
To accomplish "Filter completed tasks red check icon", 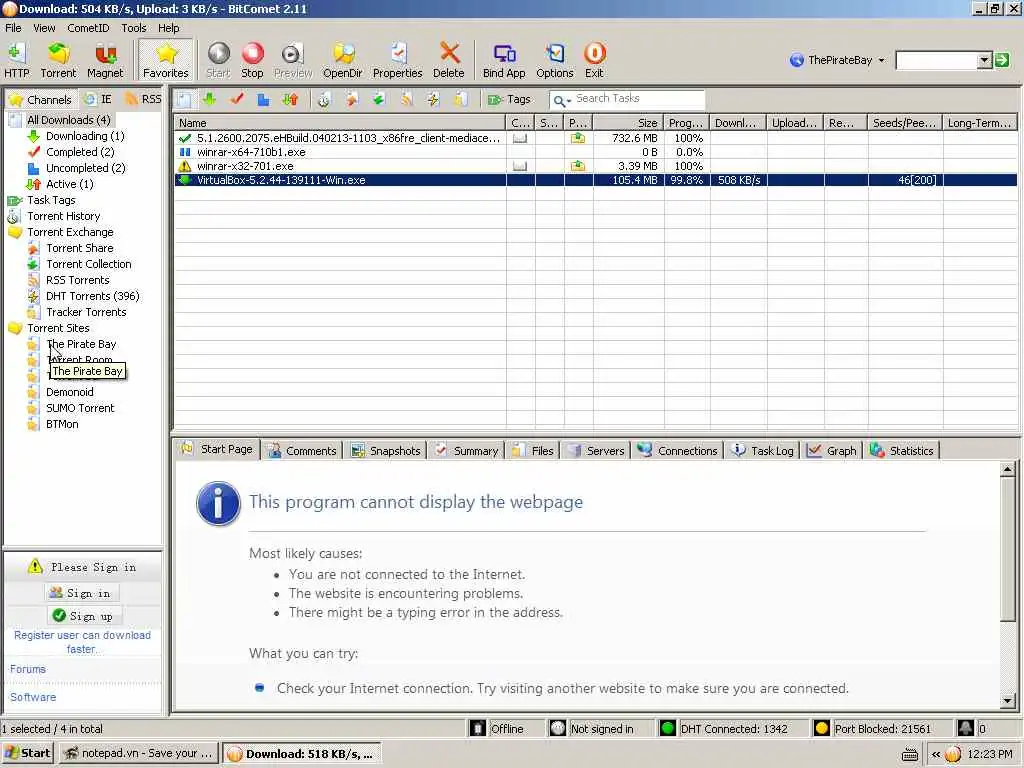I will point(236,99).
